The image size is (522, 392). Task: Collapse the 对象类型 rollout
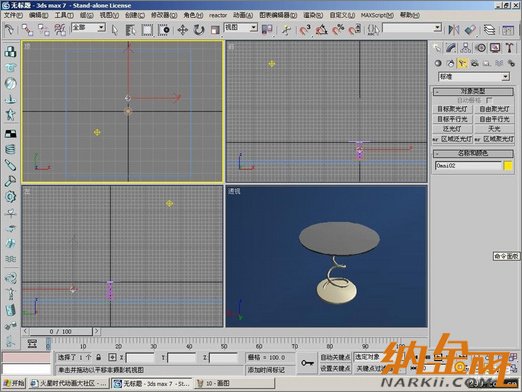coord(473,91)
